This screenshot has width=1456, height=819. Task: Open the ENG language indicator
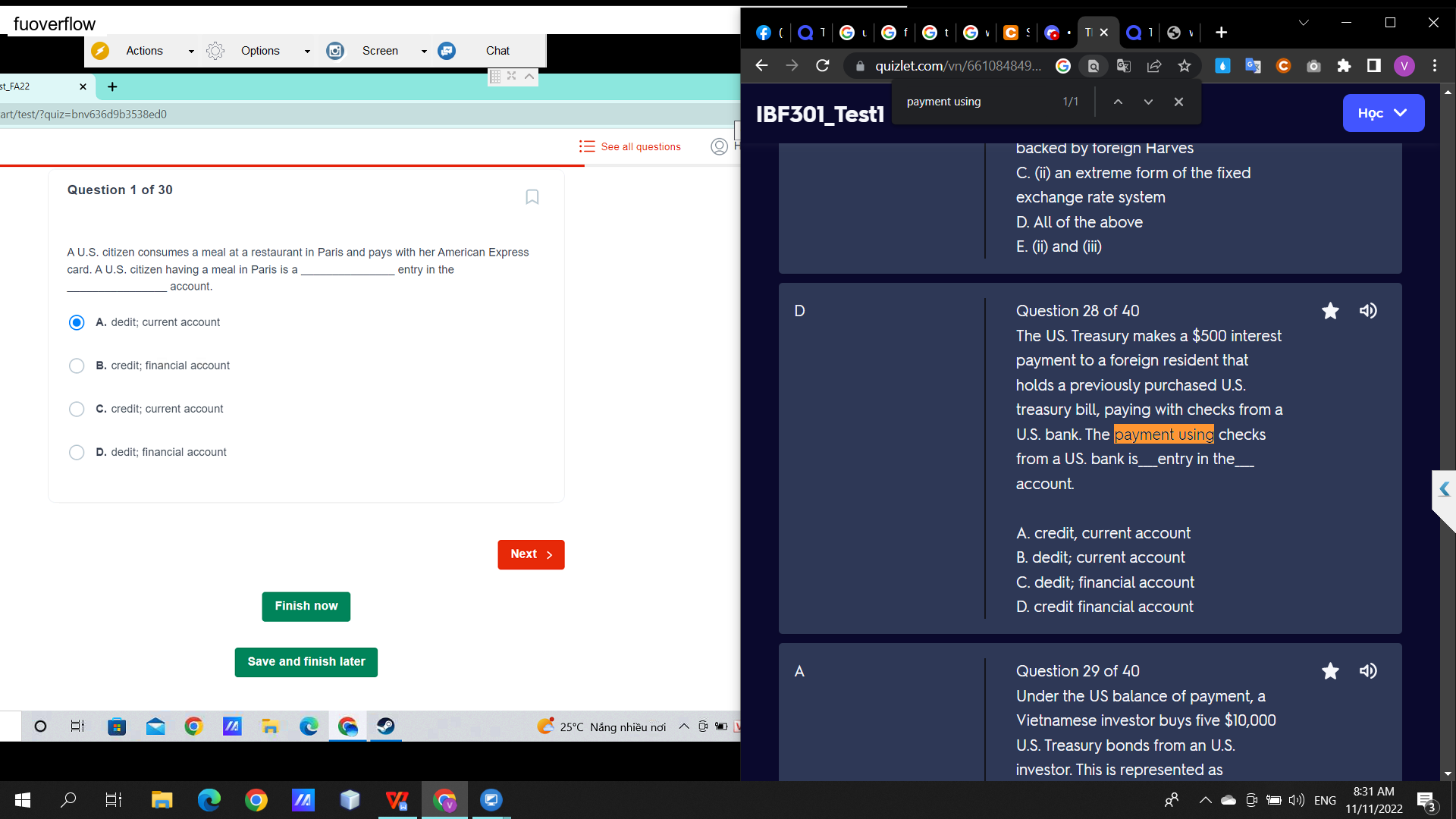[1325, 800]
